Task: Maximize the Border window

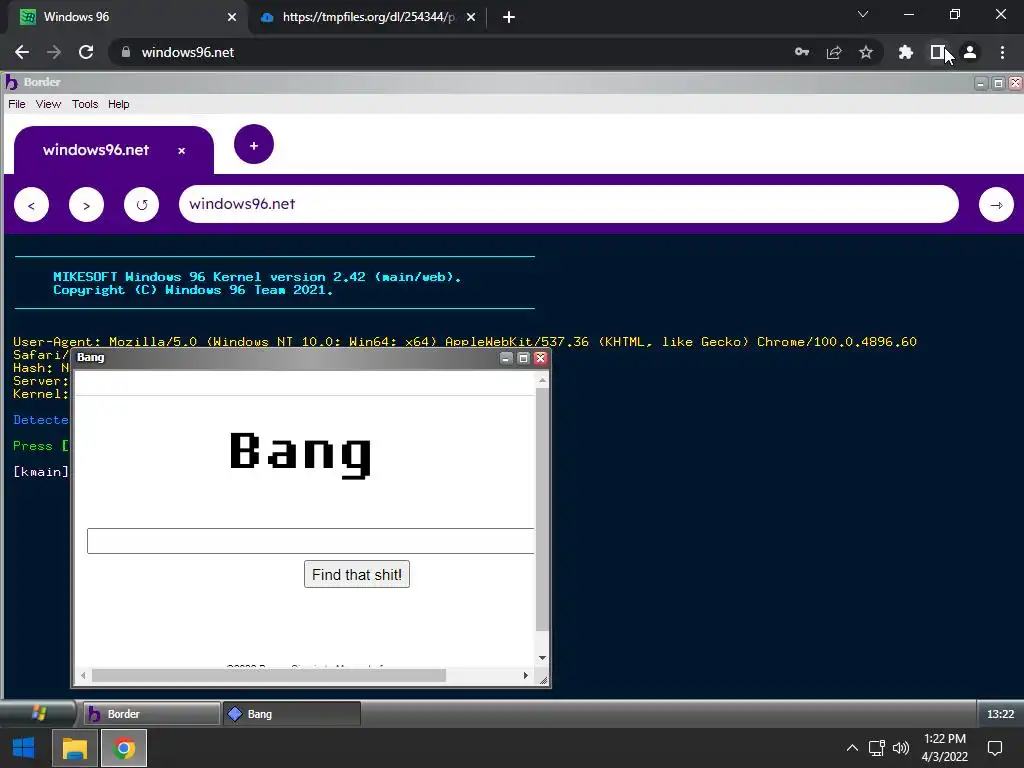Action: pyautogui.click(x=998, y=83)
